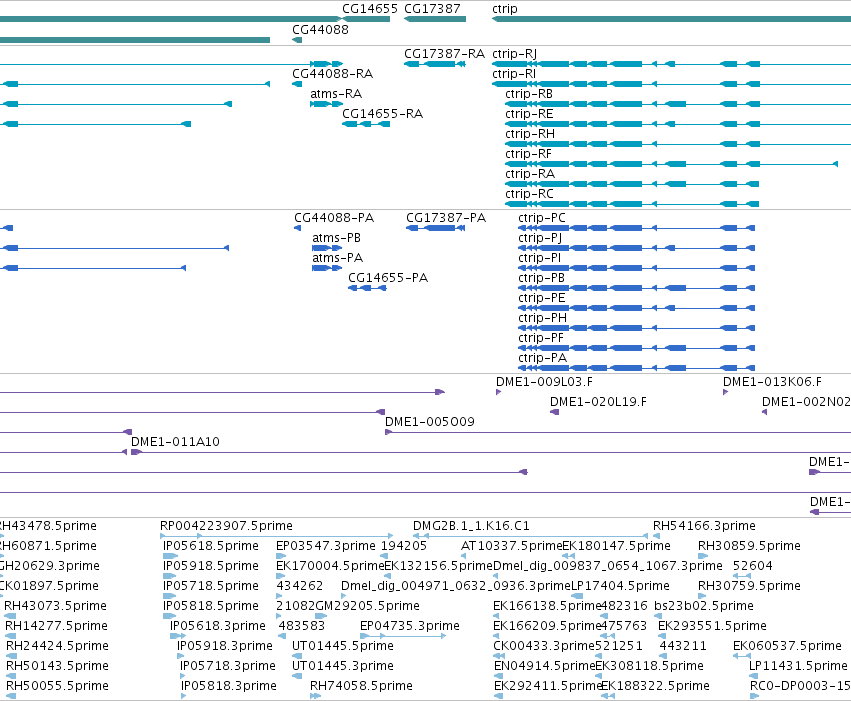Open the CG17387-RA transcript label
Viewport: 851px width, 701px height.
[444, 54]
